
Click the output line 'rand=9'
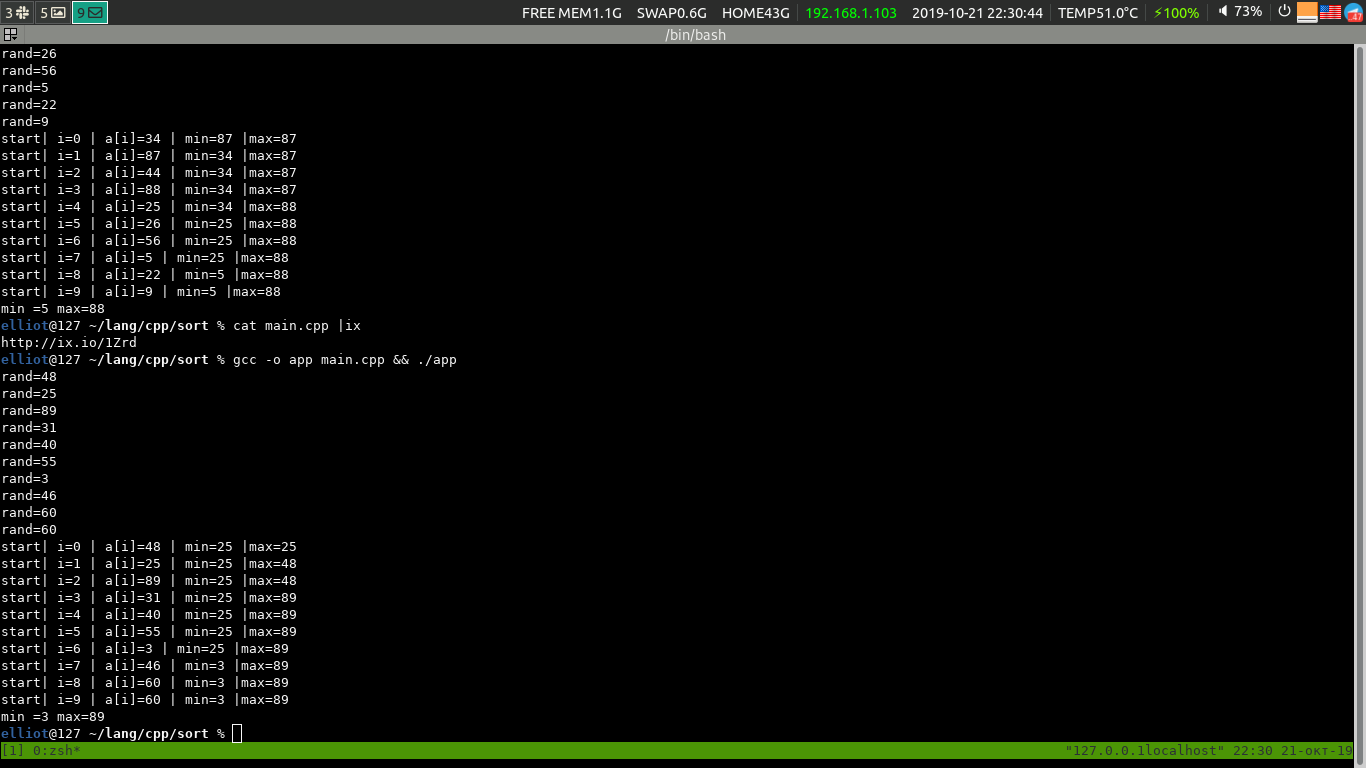click(25, 122)
